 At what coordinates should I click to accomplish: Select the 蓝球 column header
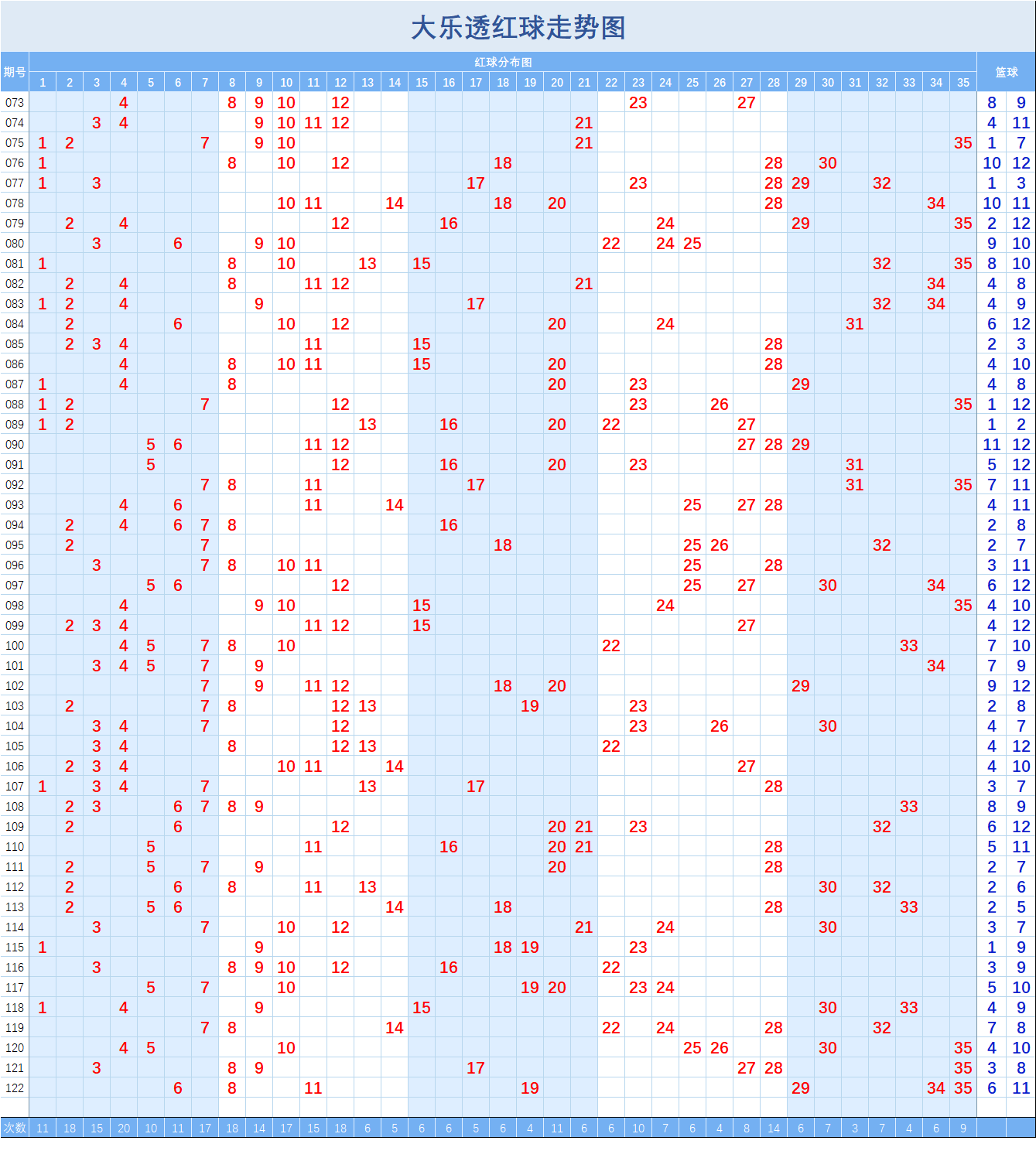[1006, 72]
